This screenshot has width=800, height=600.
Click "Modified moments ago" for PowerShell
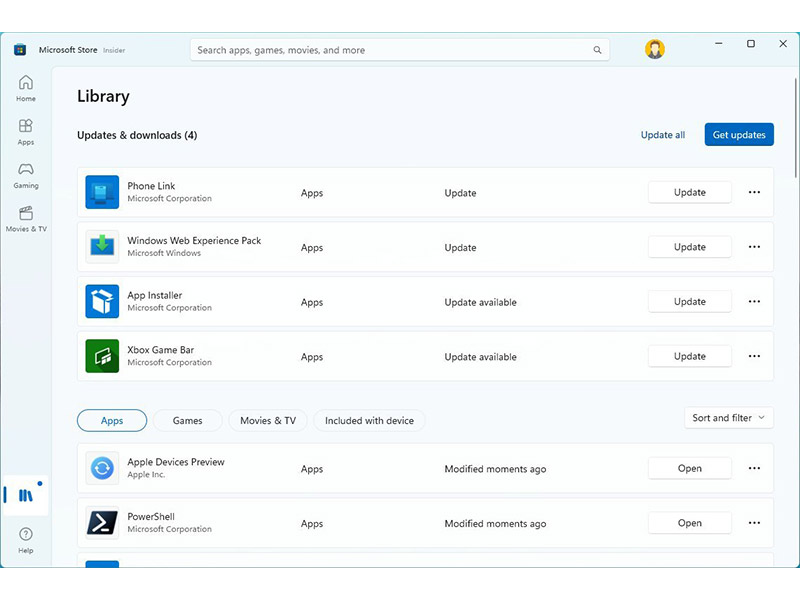[495, 523]
